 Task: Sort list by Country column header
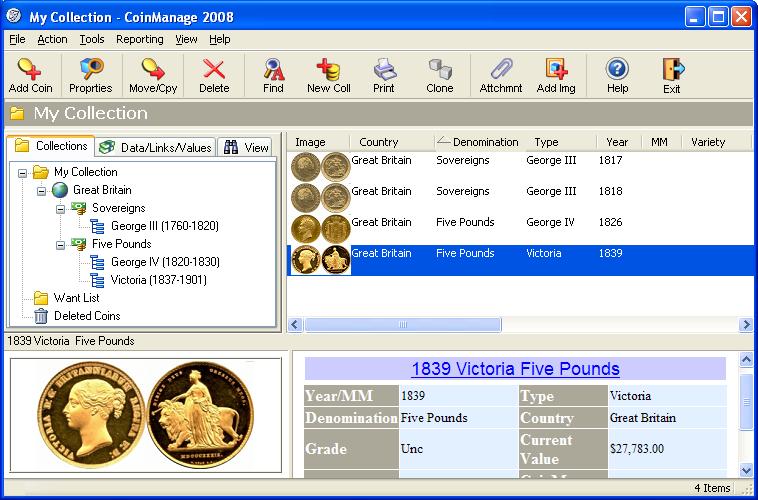click(392, 142)
